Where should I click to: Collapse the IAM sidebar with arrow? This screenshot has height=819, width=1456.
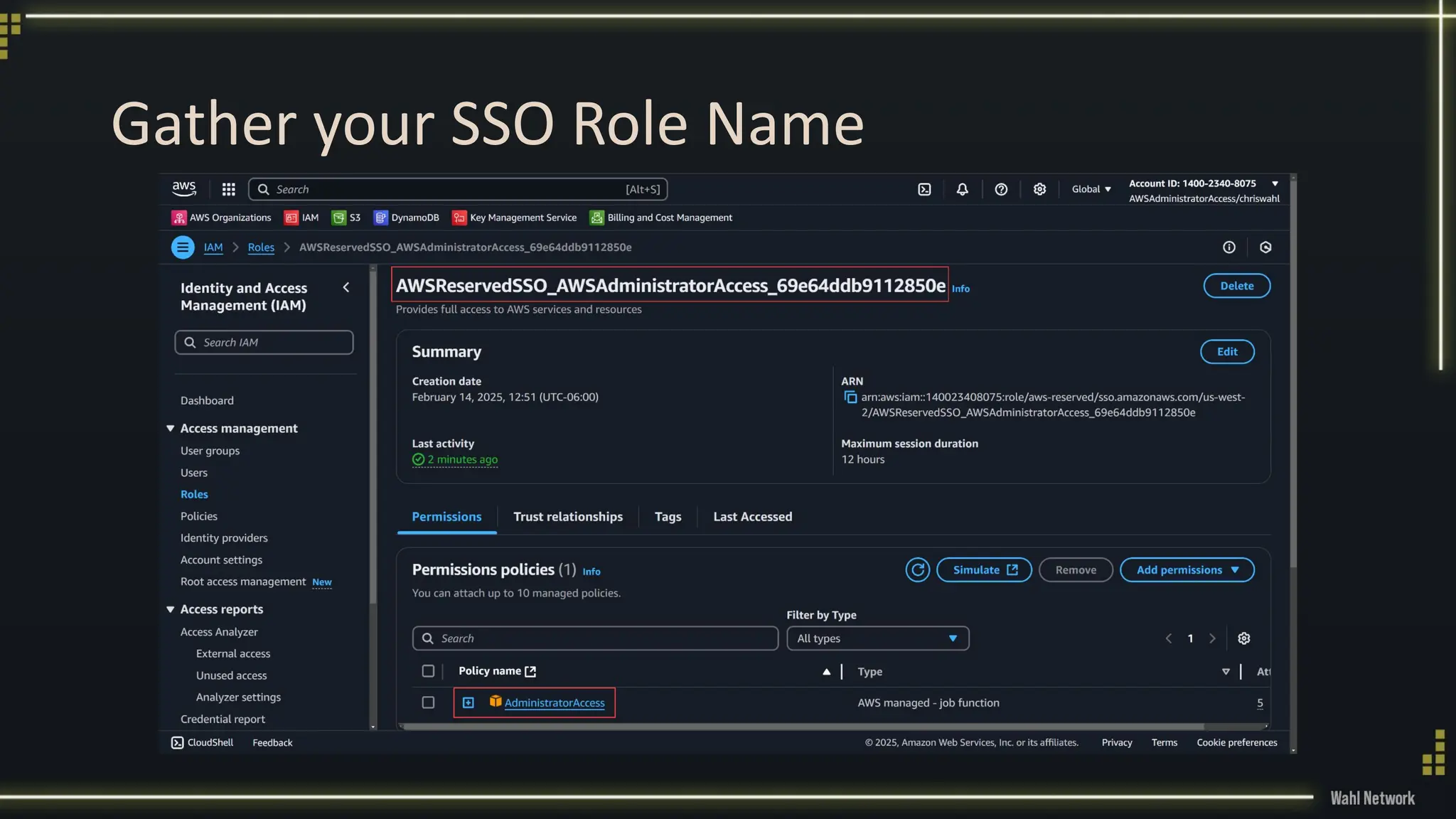click(346, 287)
